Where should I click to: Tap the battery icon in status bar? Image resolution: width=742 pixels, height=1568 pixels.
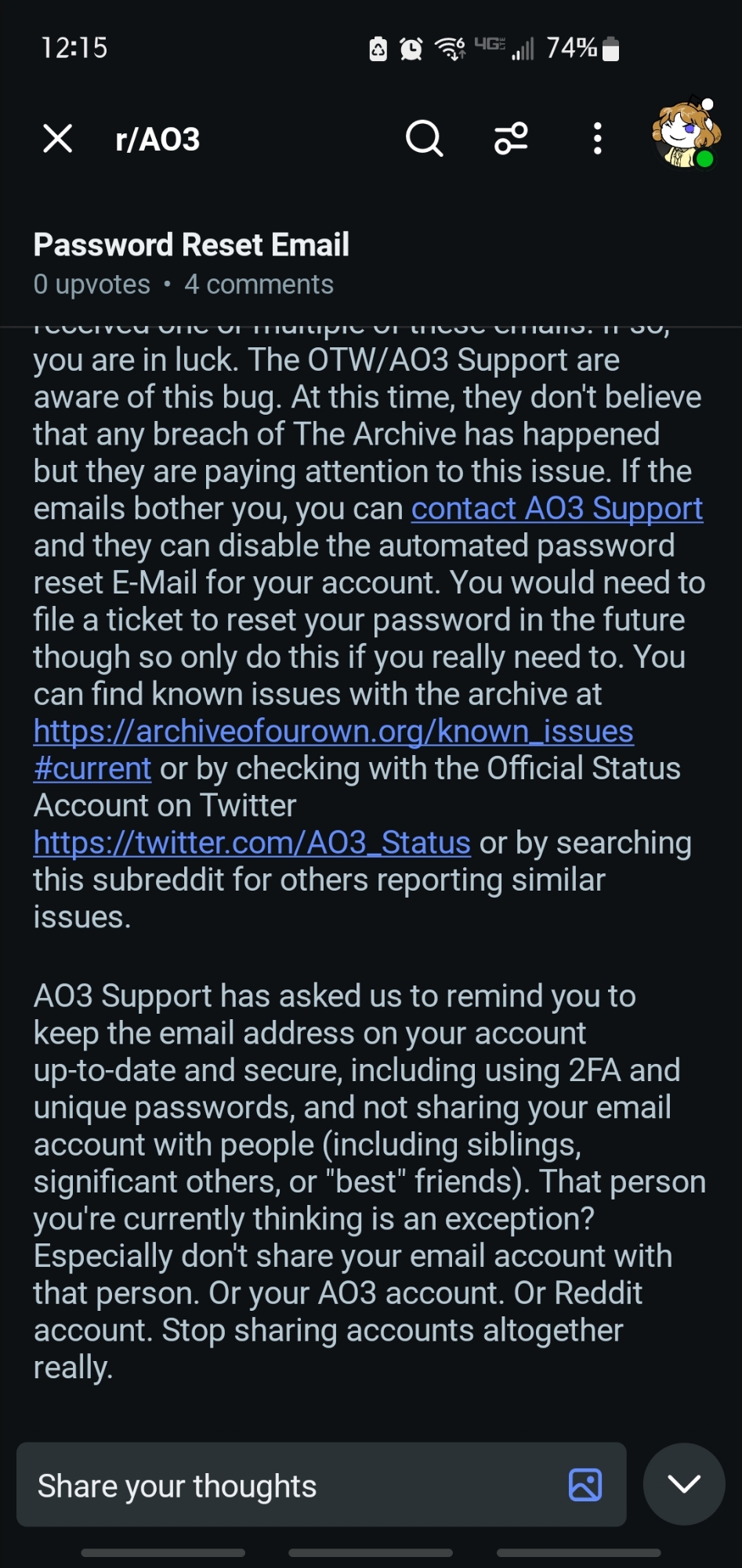610,49
